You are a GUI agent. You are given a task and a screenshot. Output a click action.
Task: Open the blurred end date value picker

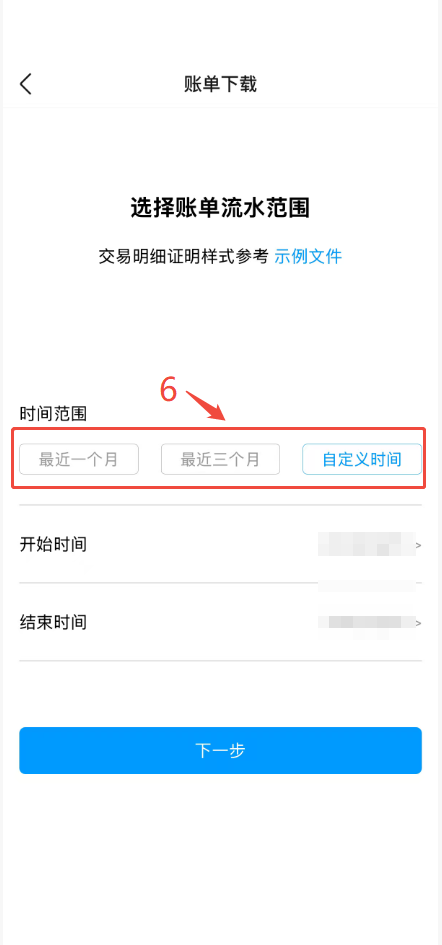(367, 623)
